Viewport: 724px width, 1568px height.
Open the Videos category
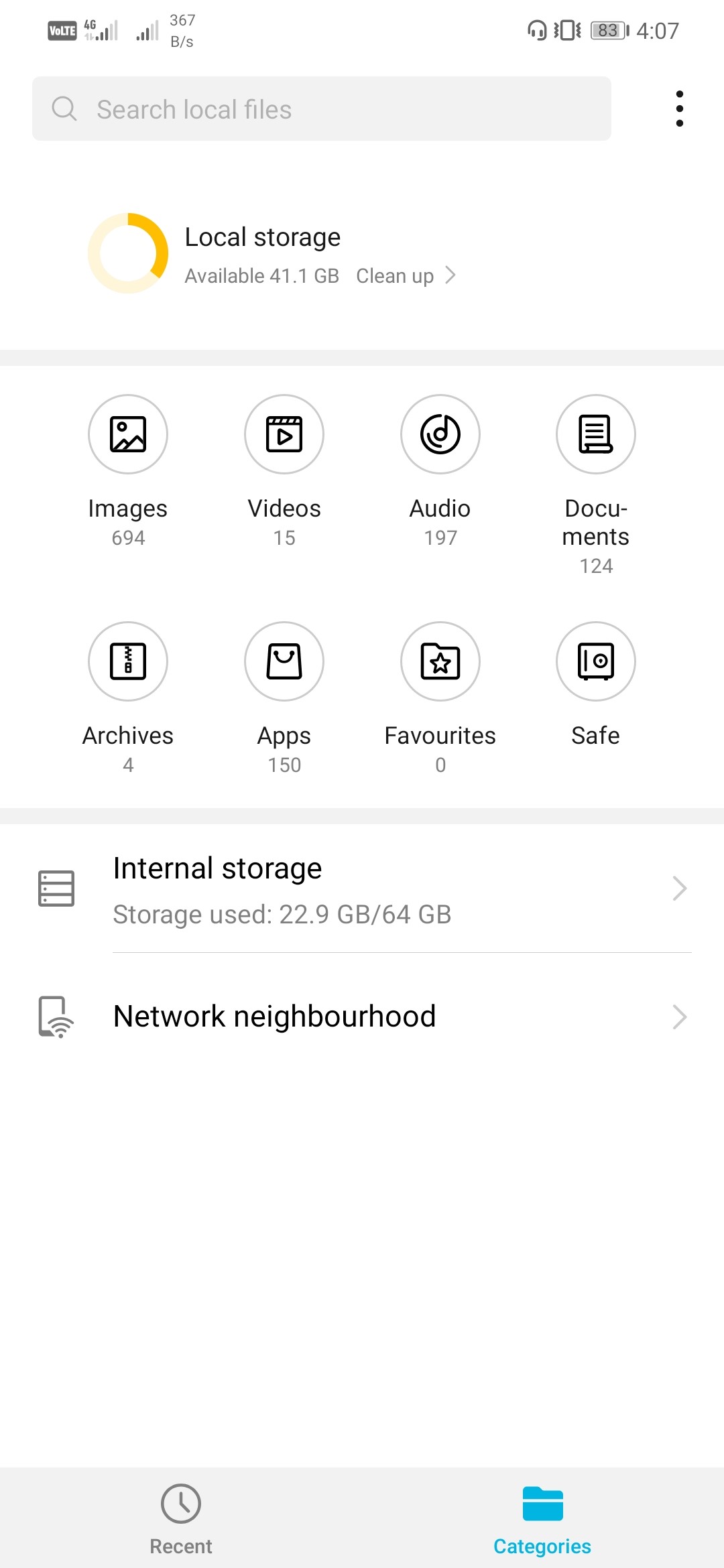[x=284, y=434]
